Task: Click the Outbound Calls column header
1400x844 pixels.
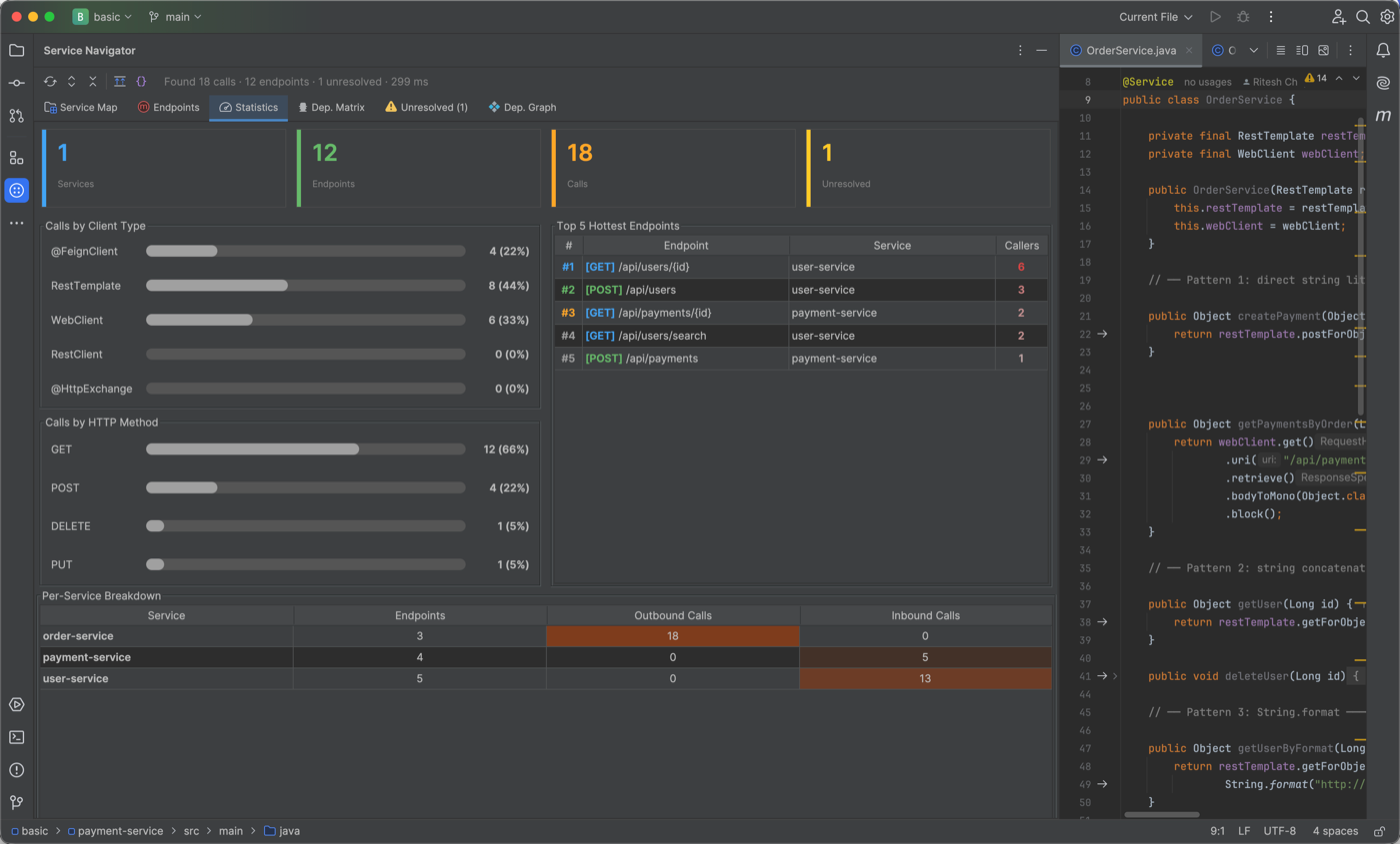Action: 673,615
